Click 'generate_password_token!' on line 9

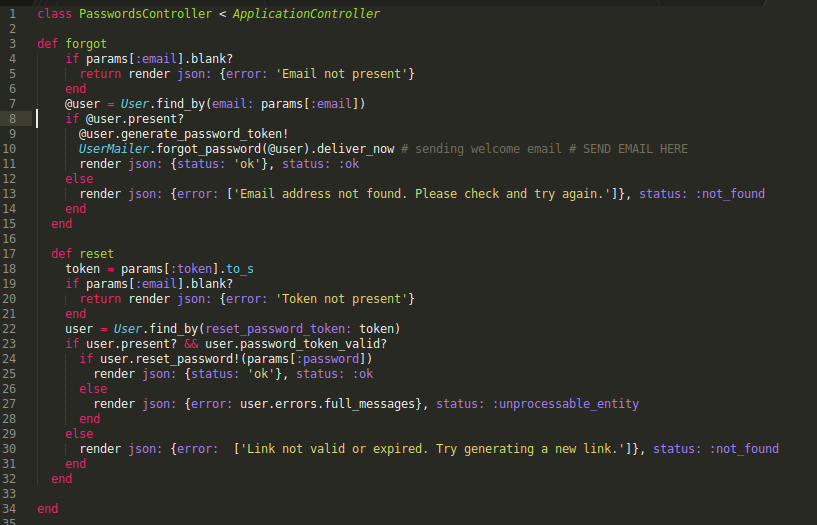[205, 134]
